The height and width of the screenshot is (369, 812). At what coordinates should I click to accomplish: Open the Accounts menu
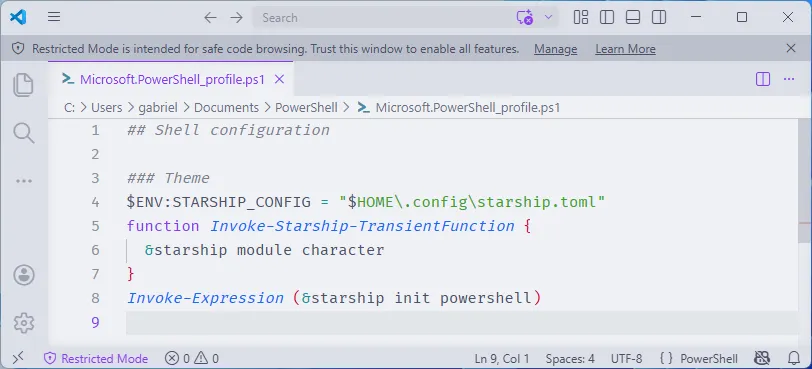click(x=24, y=275)
